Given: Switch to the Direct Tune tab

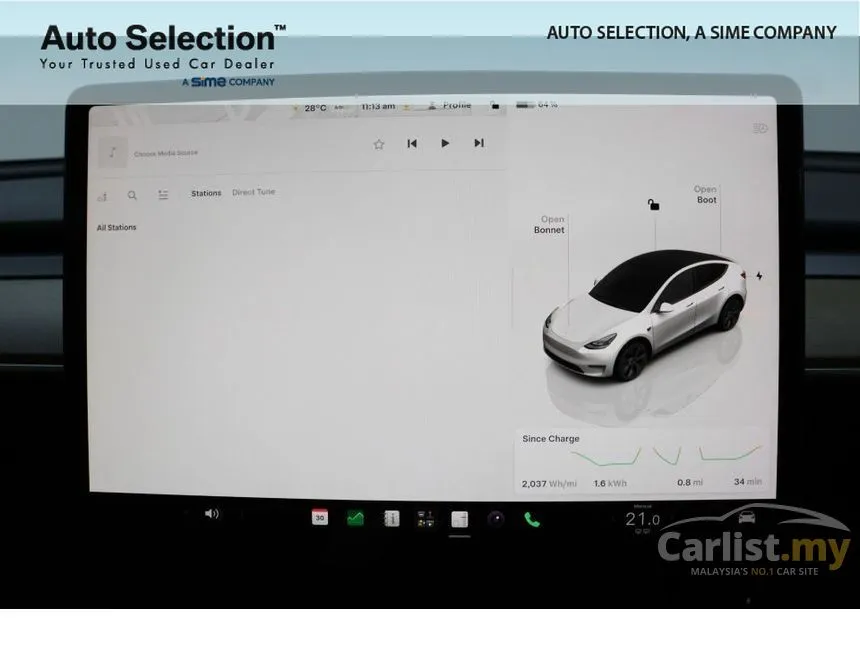Looking at the screenshot, I should [253, 192].
